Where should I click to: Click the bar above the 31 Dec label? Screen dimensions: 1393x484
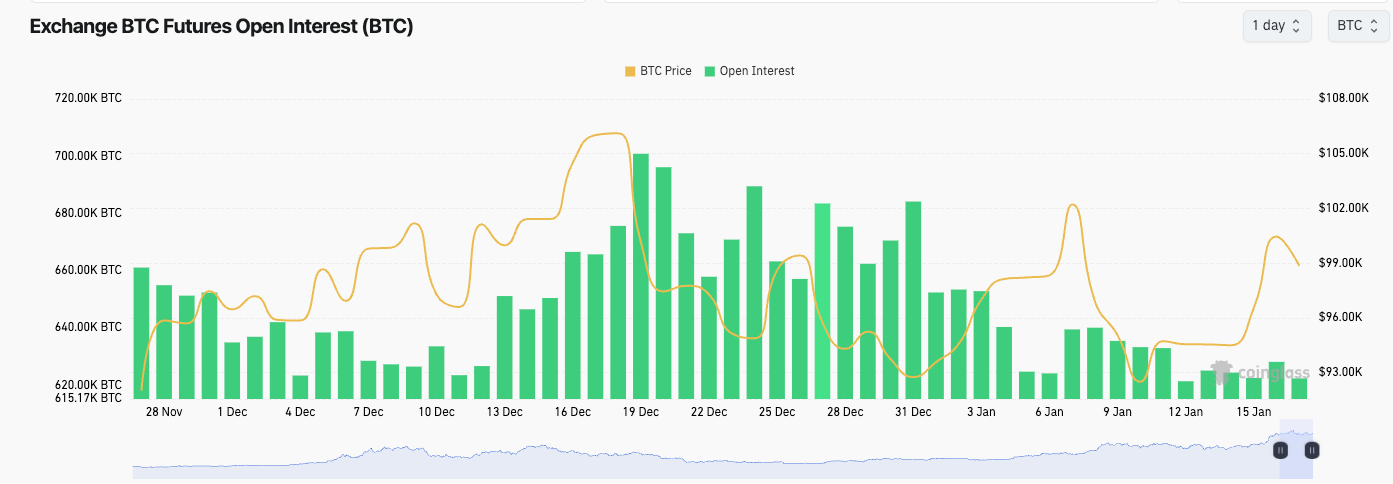pyautogui.click(x=913, y=300)
